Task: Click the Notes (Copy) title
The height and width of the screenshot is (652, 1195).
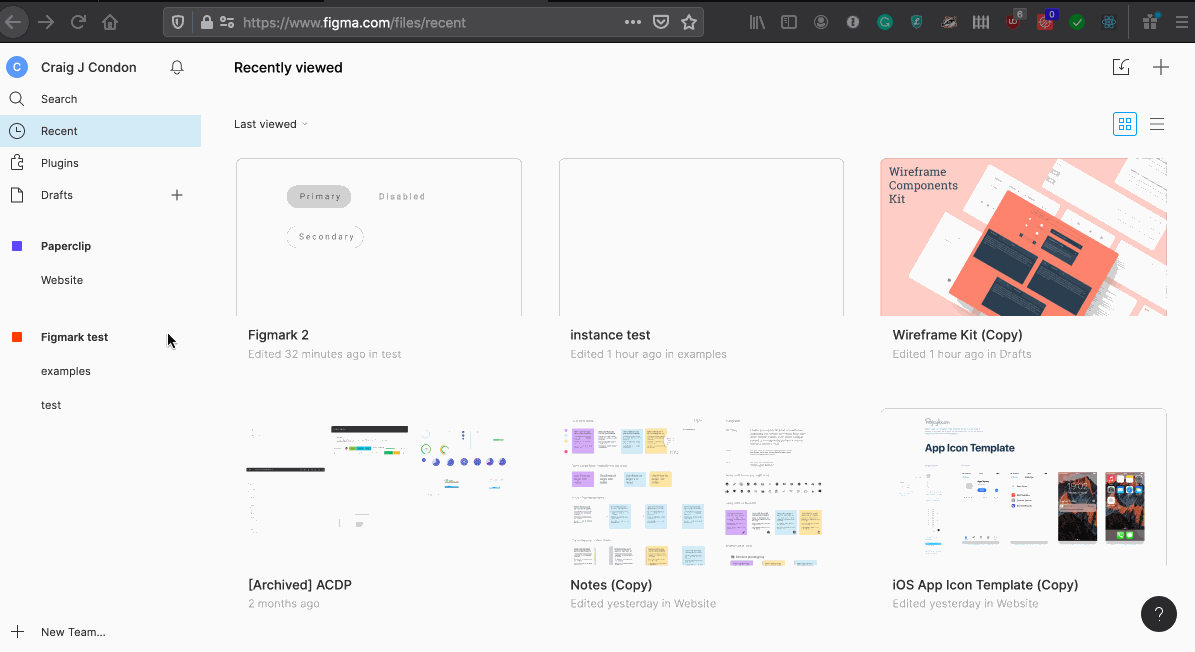Action: tap(611, 585)
